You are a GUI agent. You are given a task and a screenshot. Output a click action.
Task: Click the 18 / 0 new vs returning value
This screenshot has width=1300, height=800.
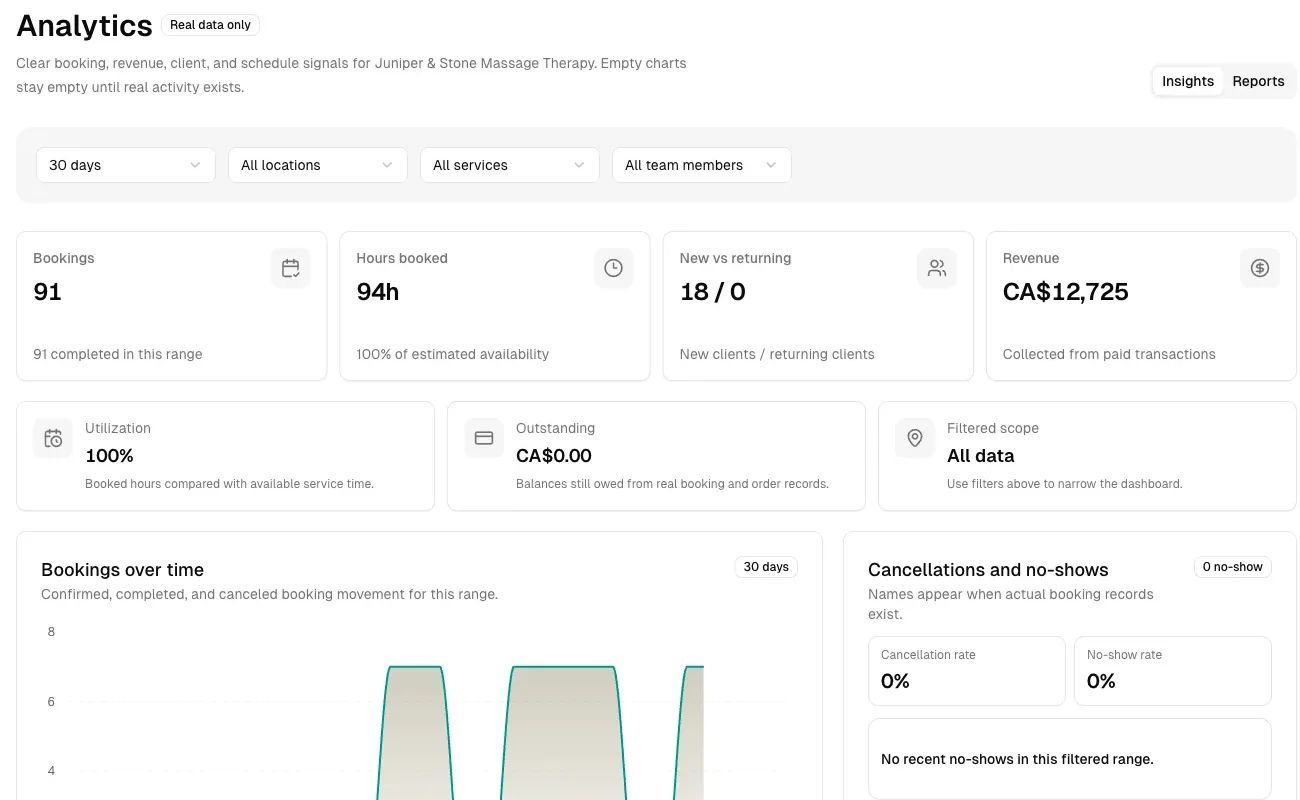[x=712, y=292]
